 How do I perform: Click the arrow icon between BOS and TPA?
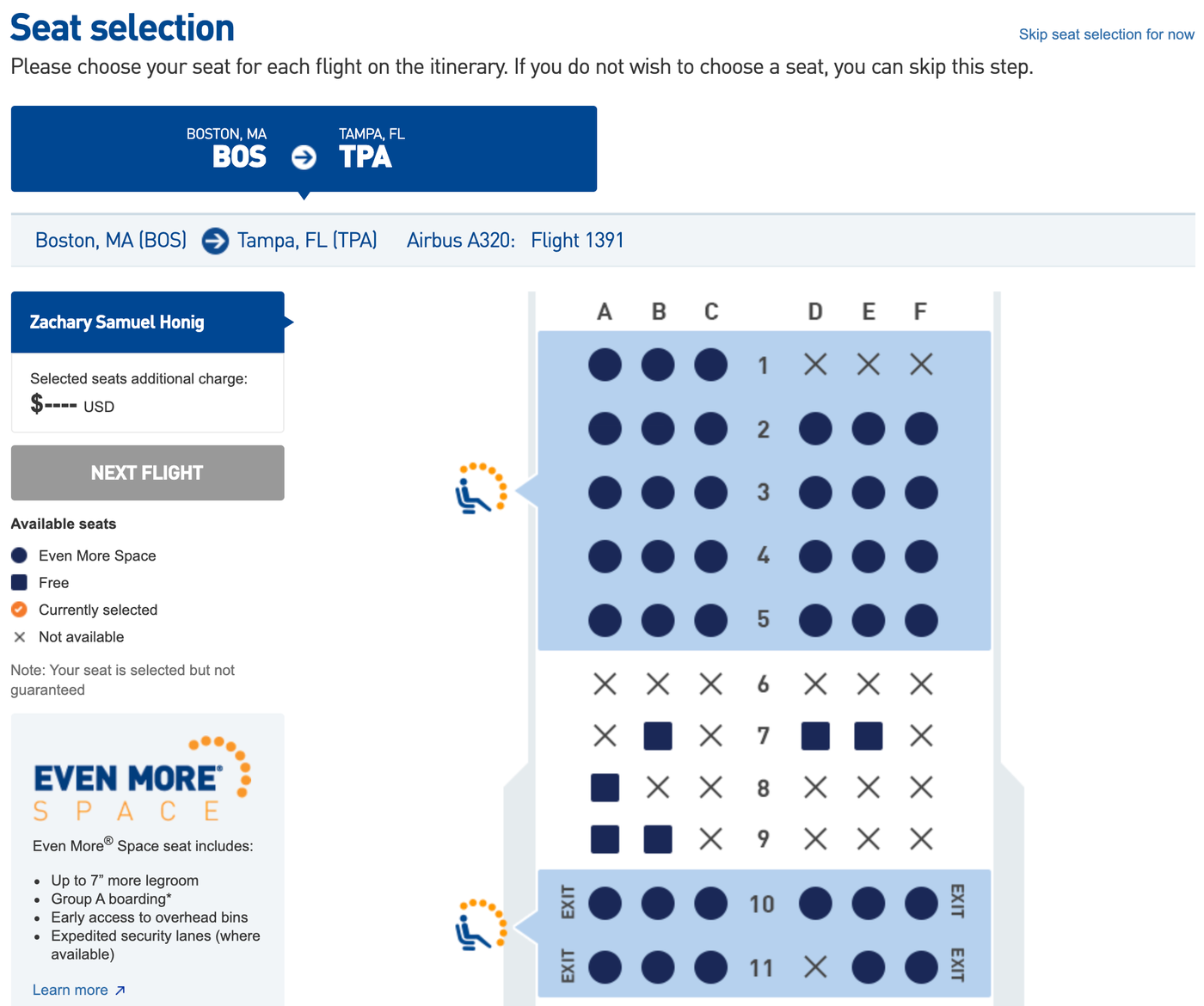(x=303, y=157)
